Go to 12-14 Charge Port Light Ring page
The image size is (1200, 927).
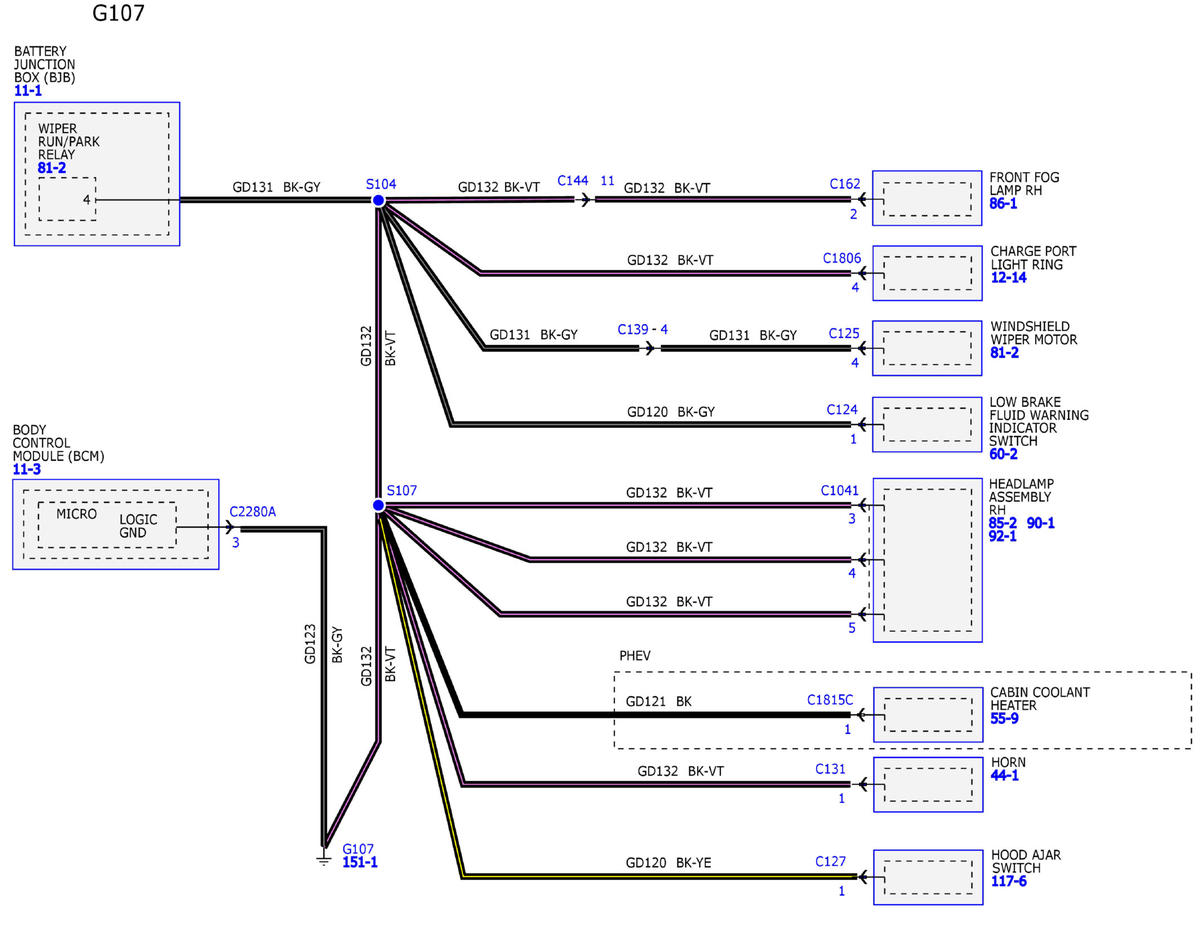[x=1008, y=278]
